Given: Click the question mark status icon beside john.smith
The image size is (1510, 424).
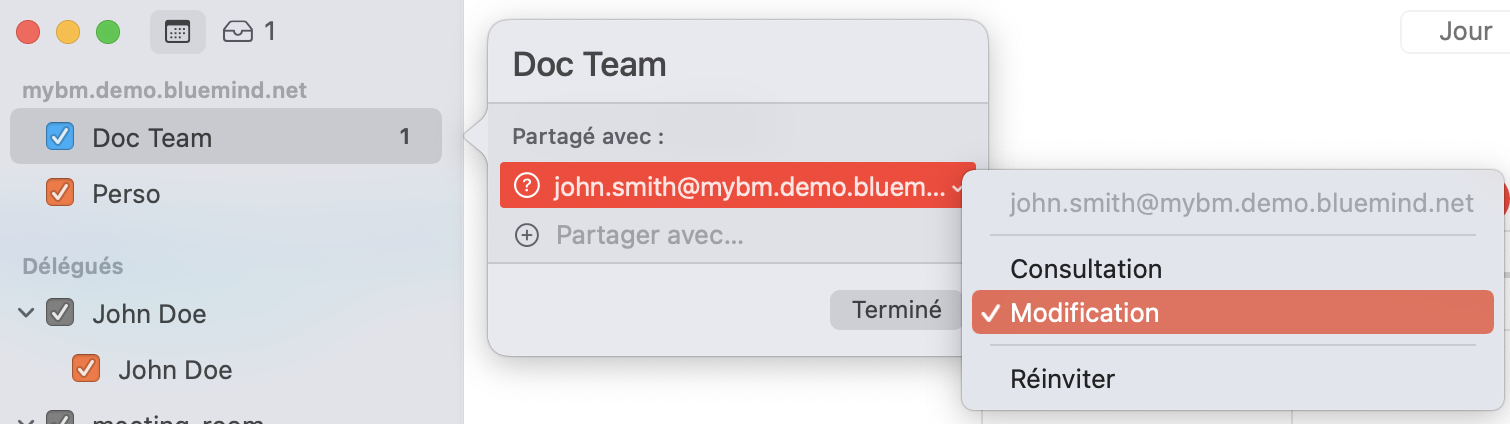Looking at the screenshot, I should pyautogui.click(x=526, y=186).
